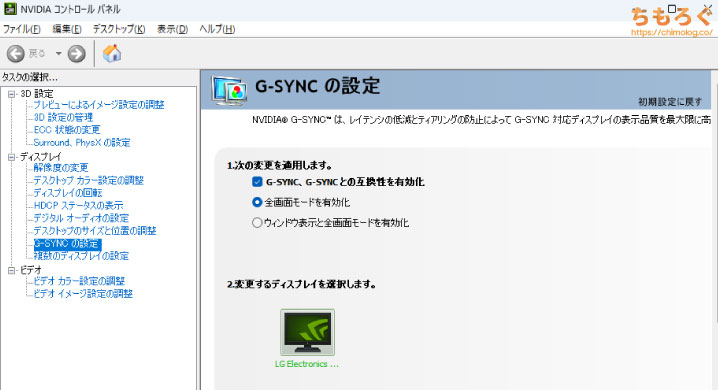Click the ビデオ category label

coord(31,270)
